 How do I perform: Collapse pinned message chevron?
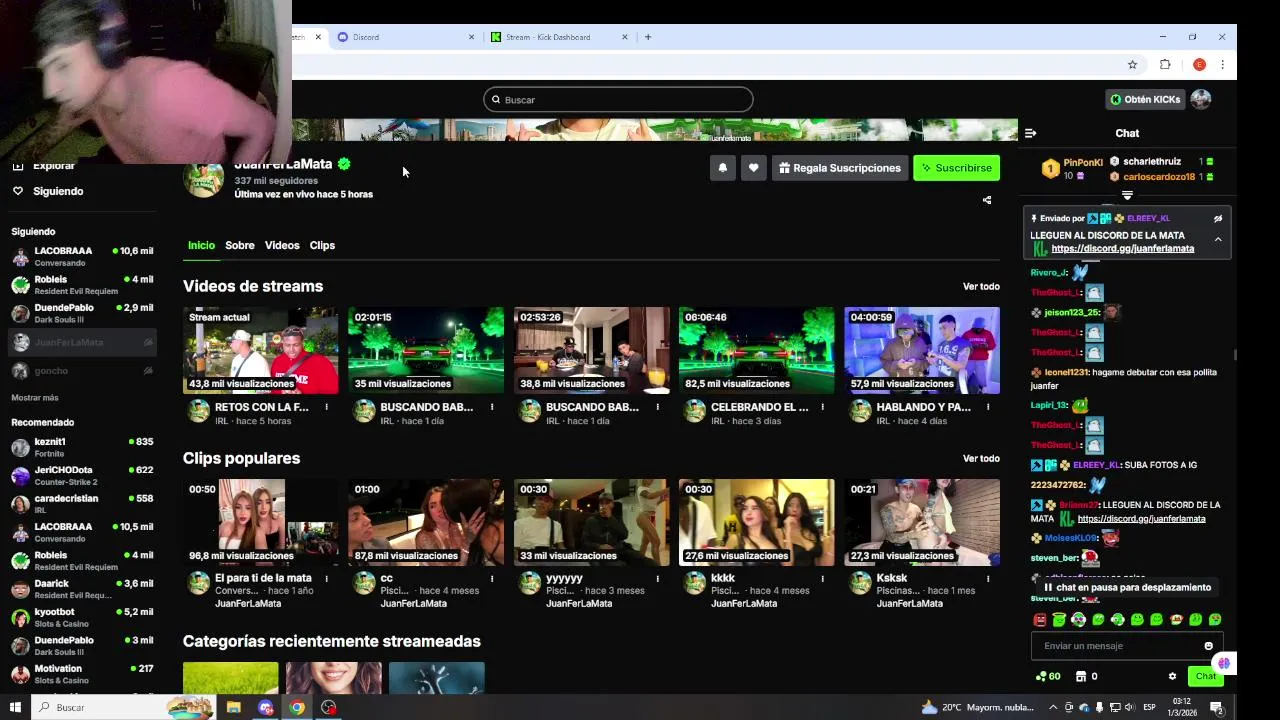click(x=1218, y=240)
